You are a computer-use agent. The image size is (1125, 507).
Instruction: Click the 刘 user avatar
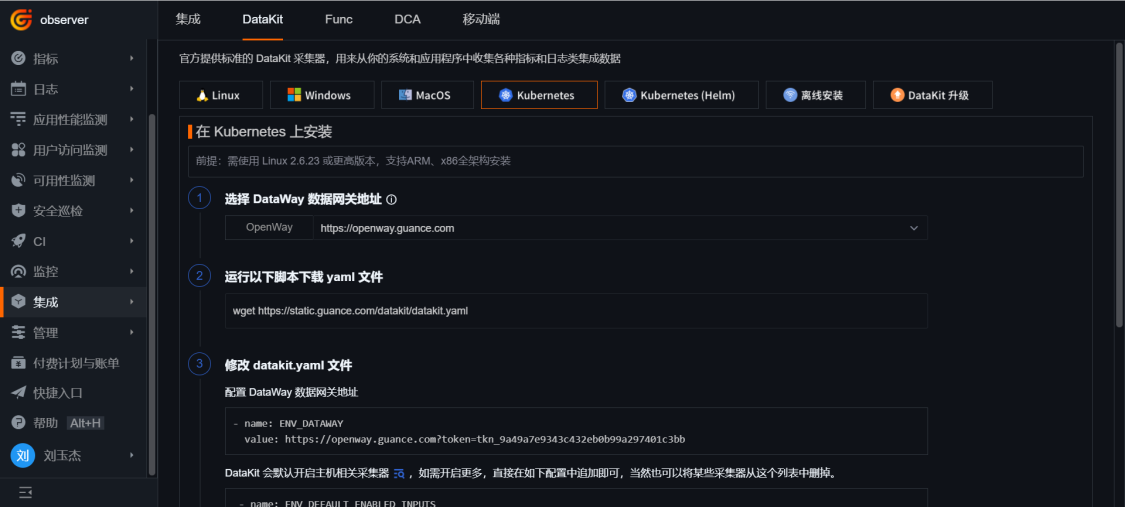coord(22,455)
